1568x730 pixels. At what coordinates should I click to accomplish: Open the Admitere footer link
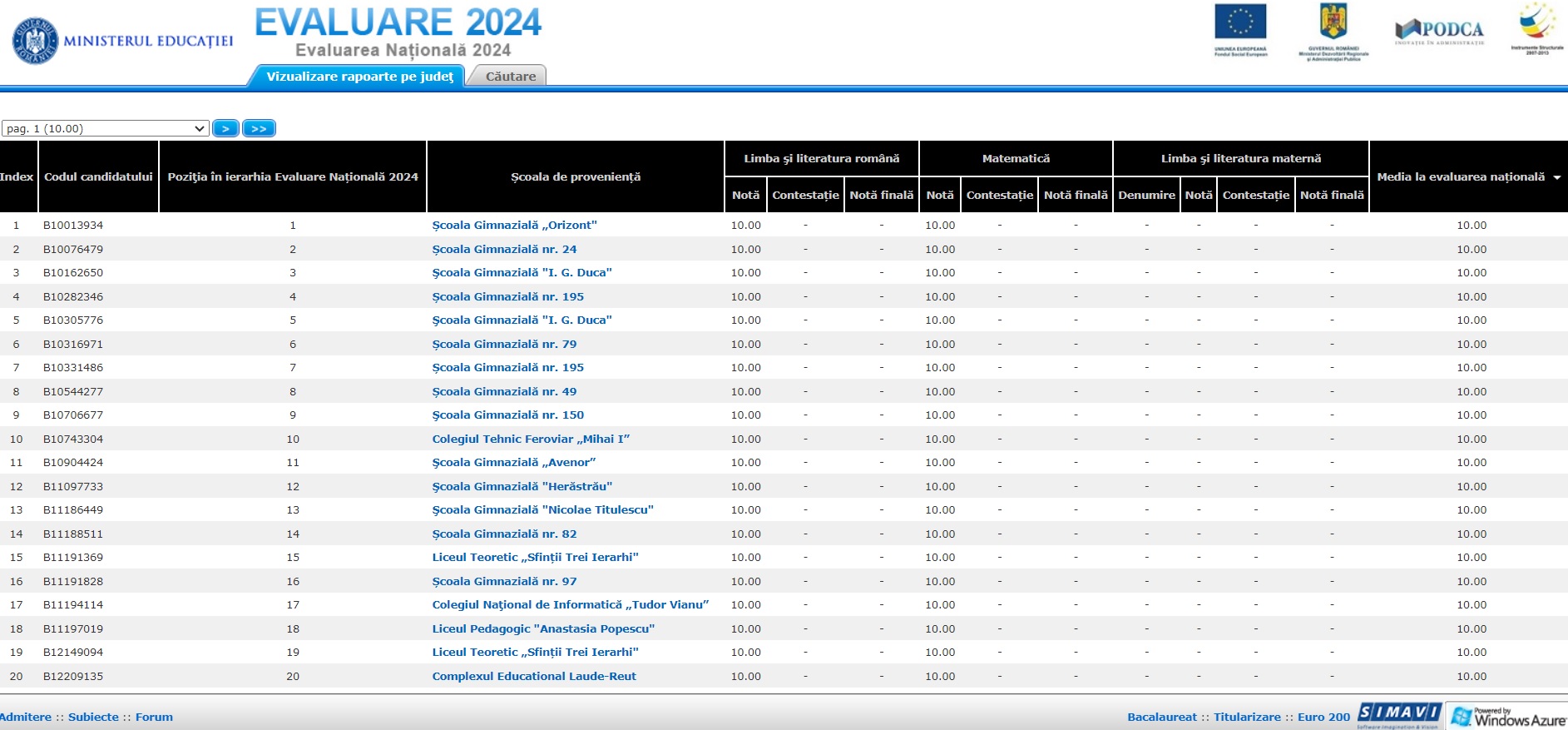click(25, 717)
